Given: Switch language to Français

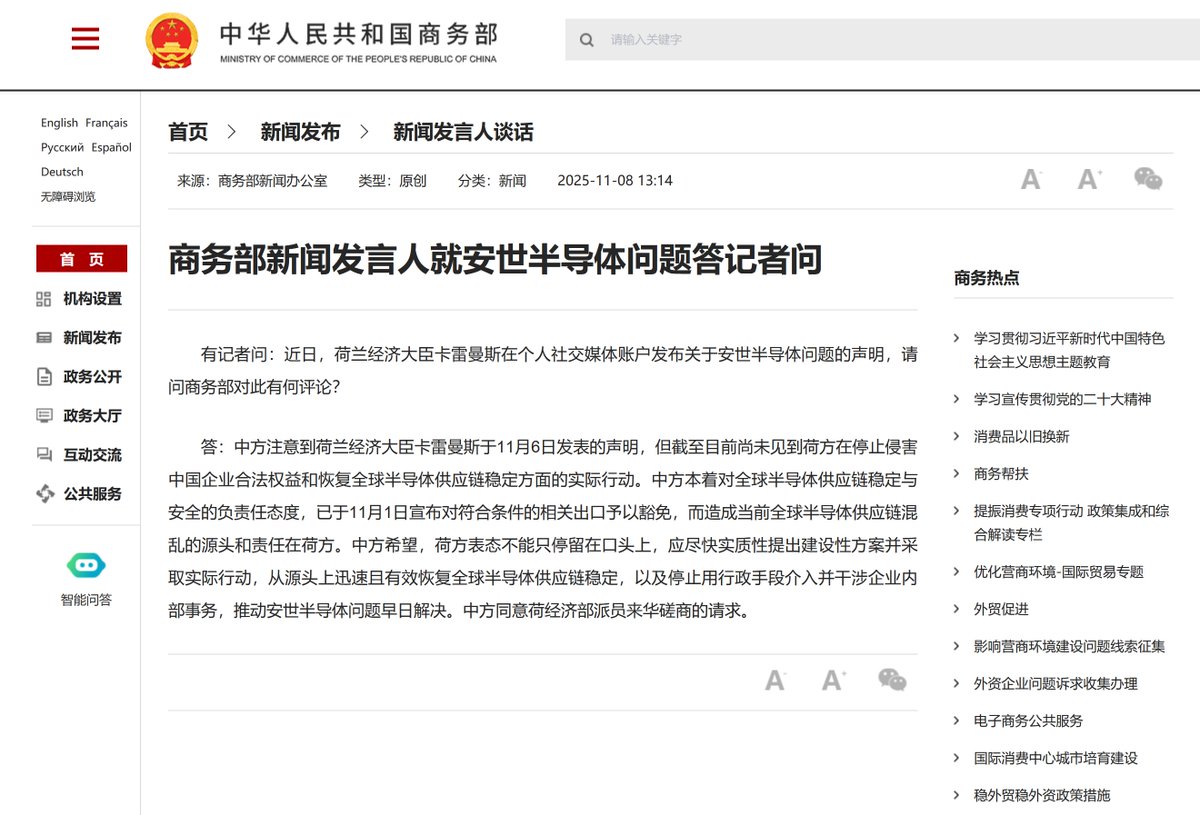Looking at the screenshot, I should pyautogui.click(x=107, y=123).
